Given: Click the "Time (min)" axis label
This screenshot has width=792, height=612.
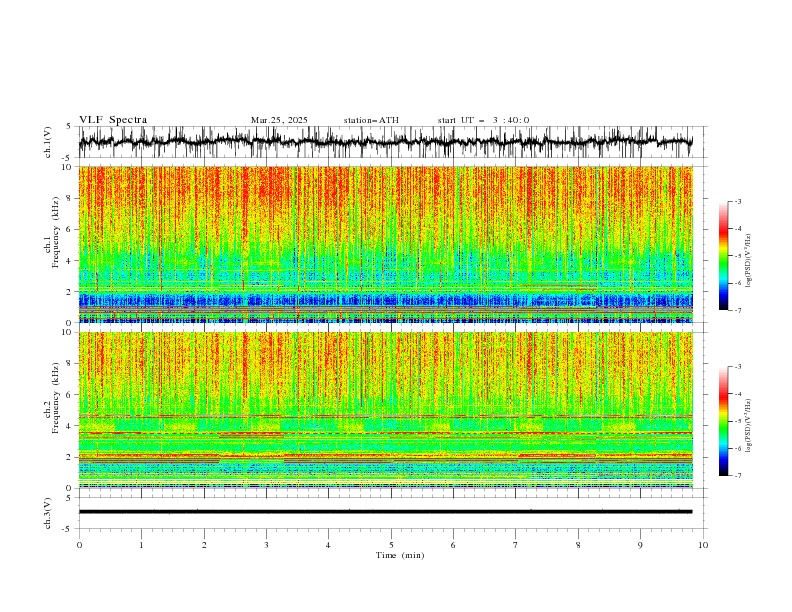Looking at the screenshot, I should coord(400,555).
